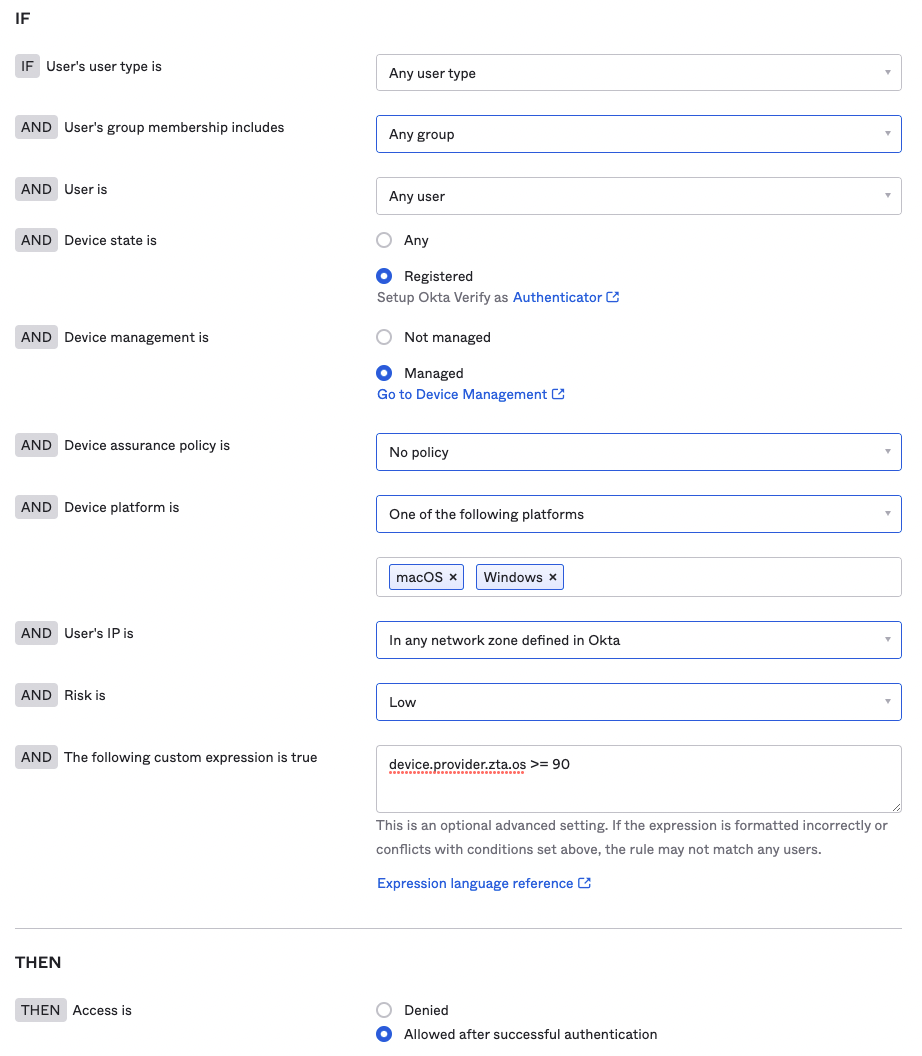Click into the custom expression text area
Screen dimensions: 922x1056
click(638, 779)
